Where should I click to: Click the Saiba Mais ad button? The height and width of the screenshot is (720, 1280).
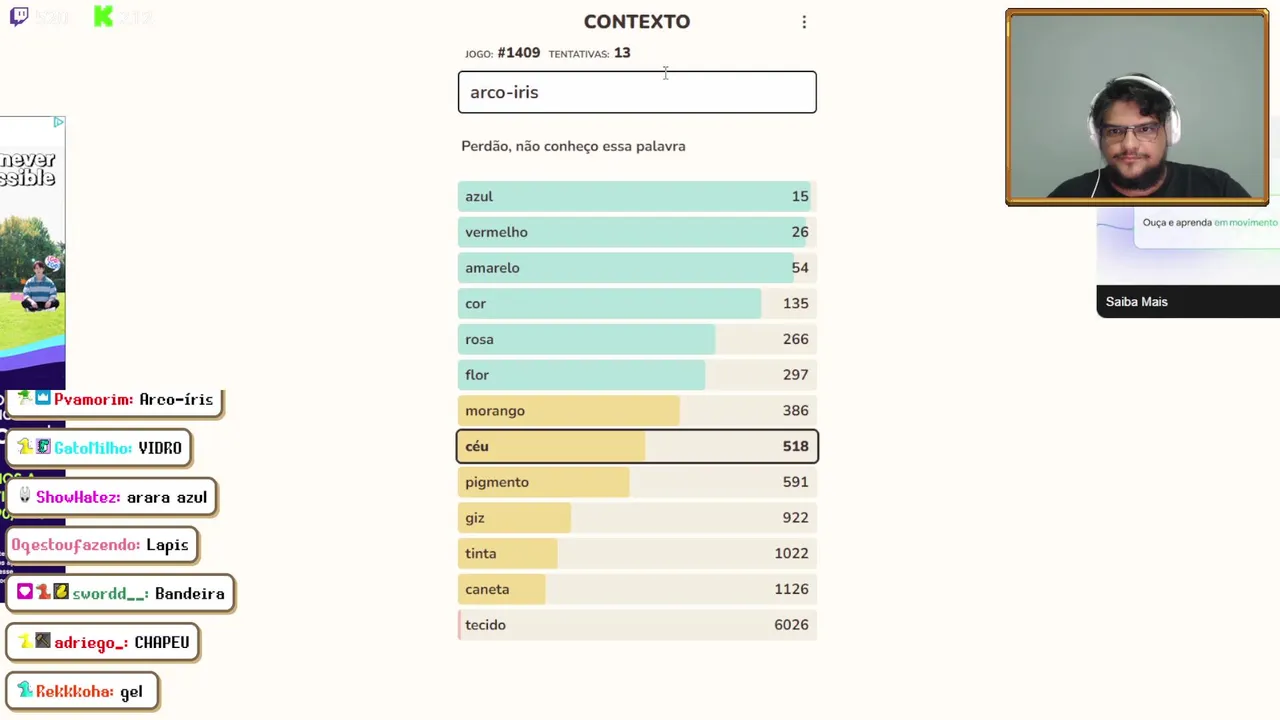[1137, 302]
